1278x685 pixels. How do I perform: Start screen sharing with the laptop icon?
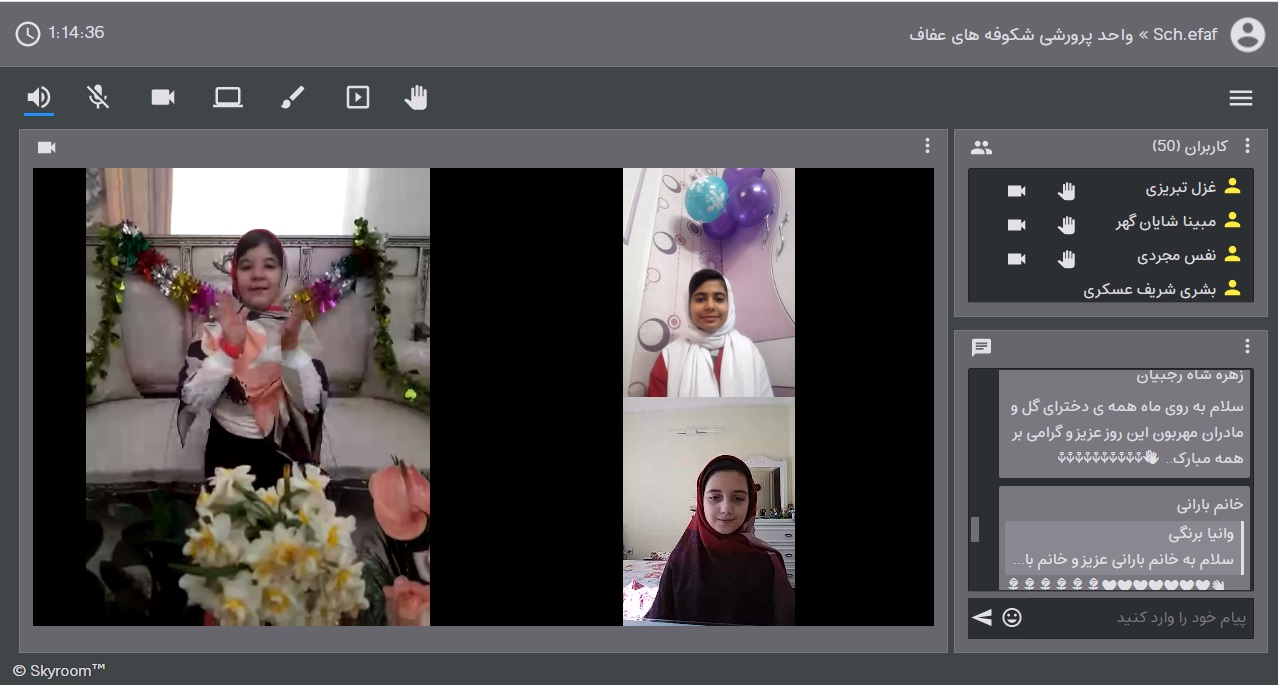(x=228, y=97)
